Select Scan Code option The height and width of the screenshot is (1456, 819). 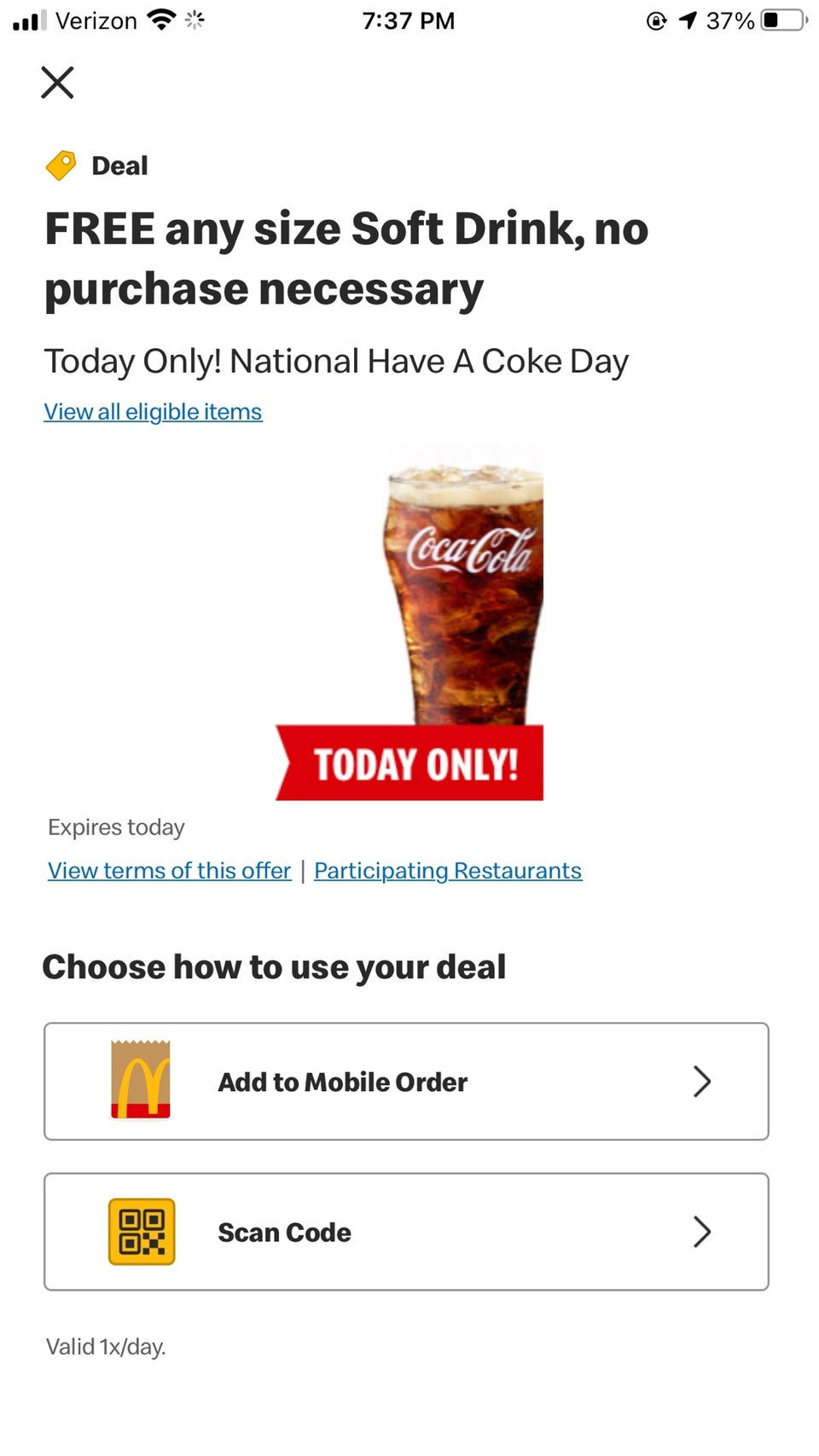pyautogui.click(x=406, y=1232)
